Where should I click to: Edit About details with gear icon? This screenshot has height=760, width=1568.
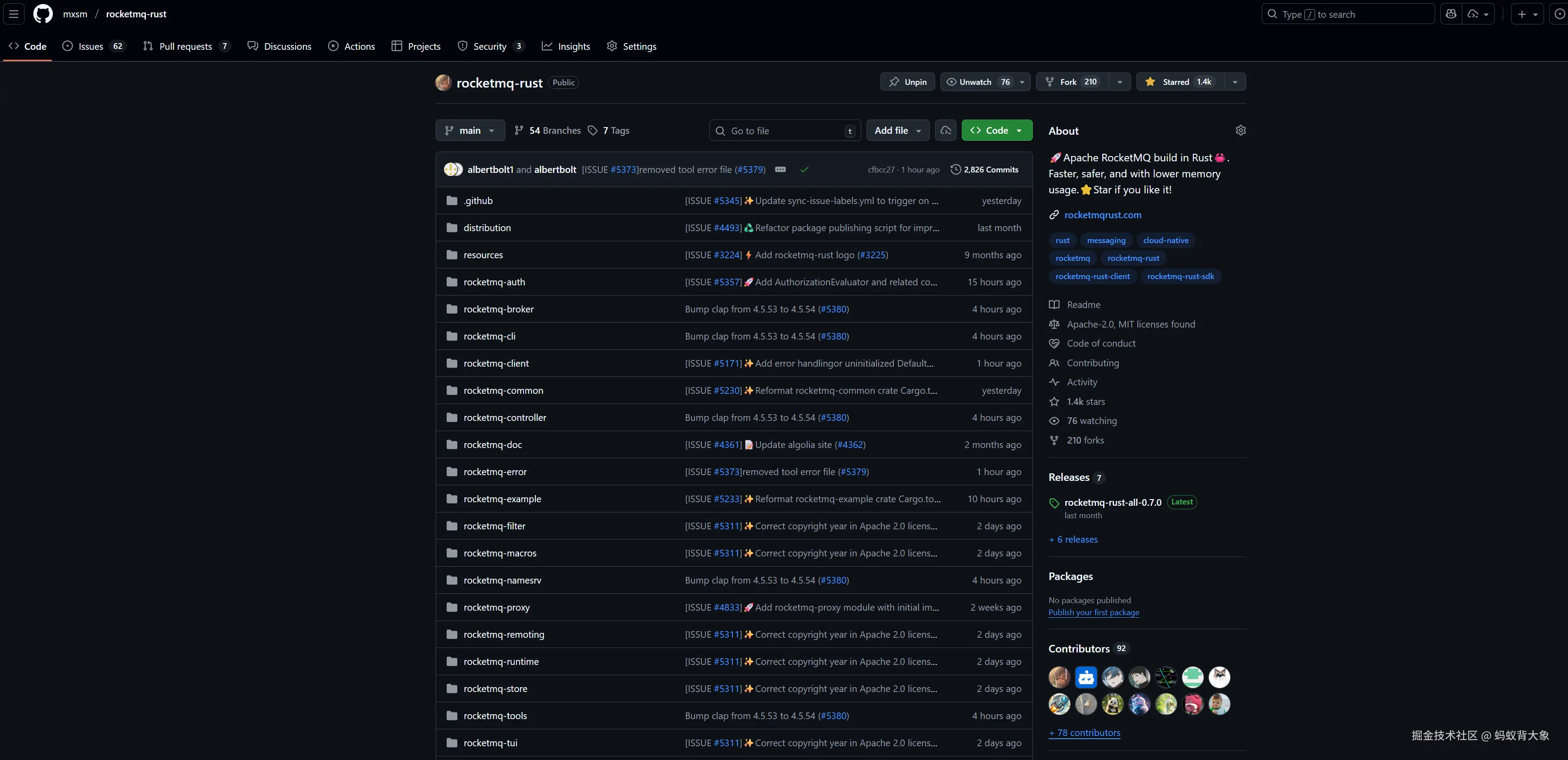pos(1240,130)
